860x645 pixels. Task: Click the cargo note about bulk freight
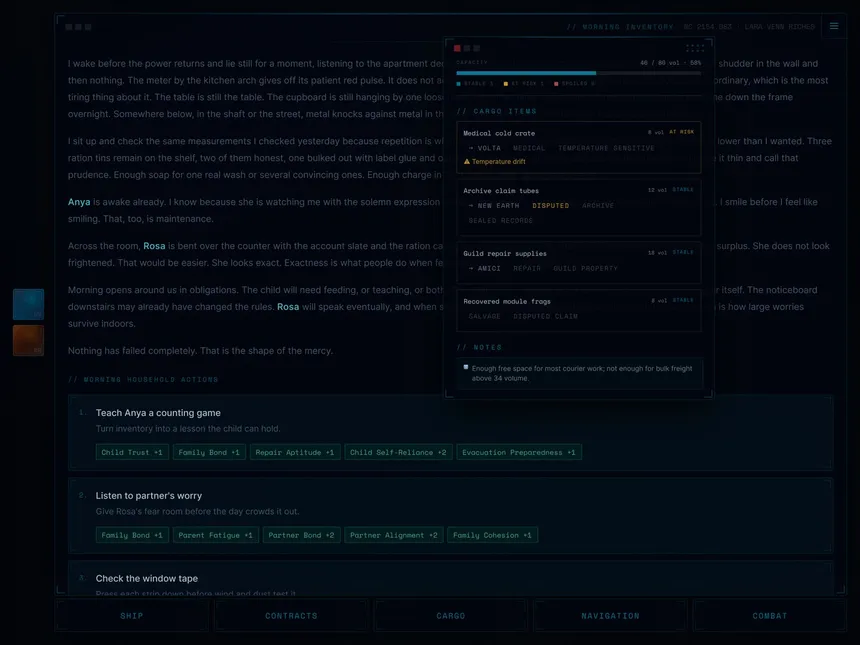click(x=579, y=373)
